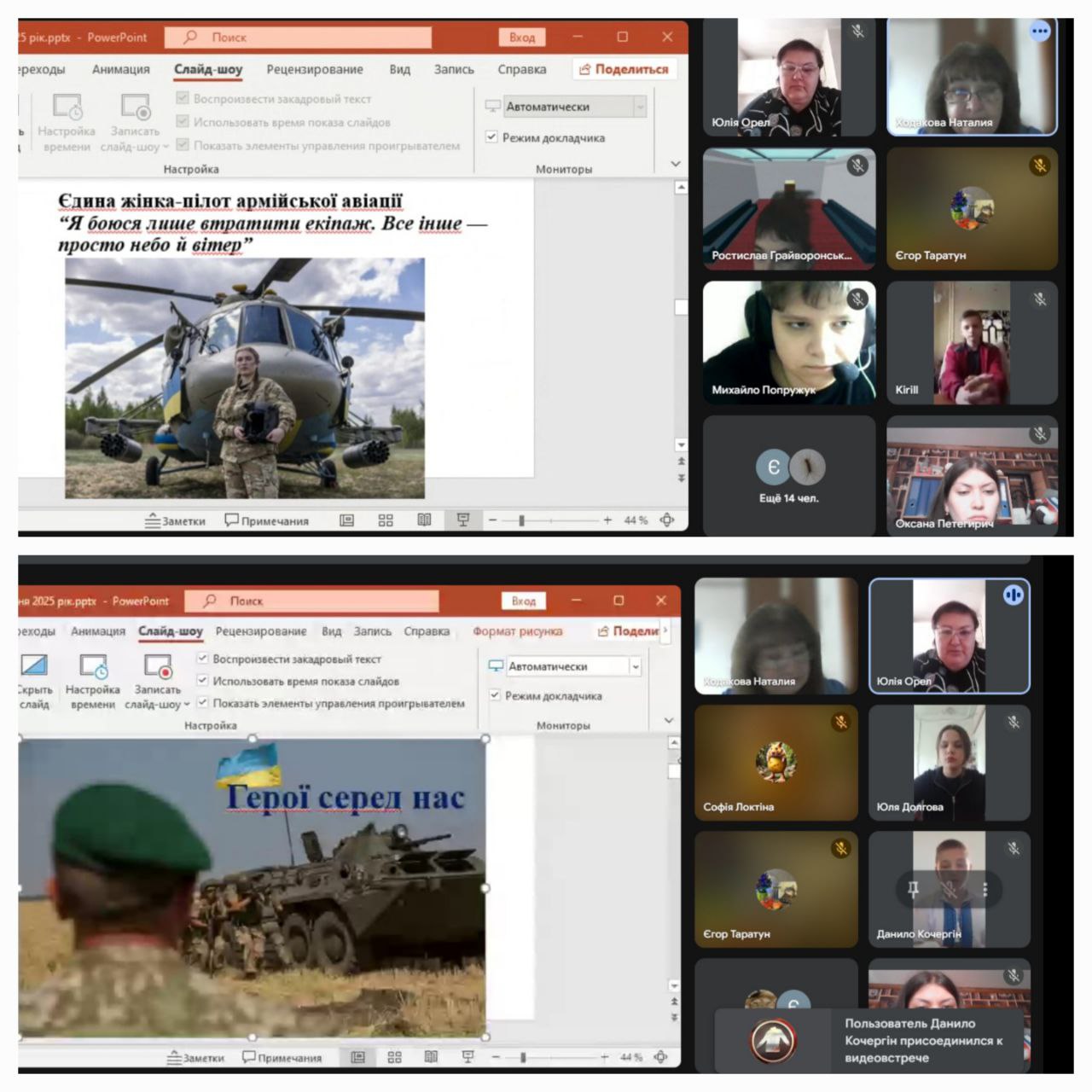Uncheck Показать элементы управления проигрывателем in lower window
Viewport: 1092px width, 1092px height.
[203, 703]
